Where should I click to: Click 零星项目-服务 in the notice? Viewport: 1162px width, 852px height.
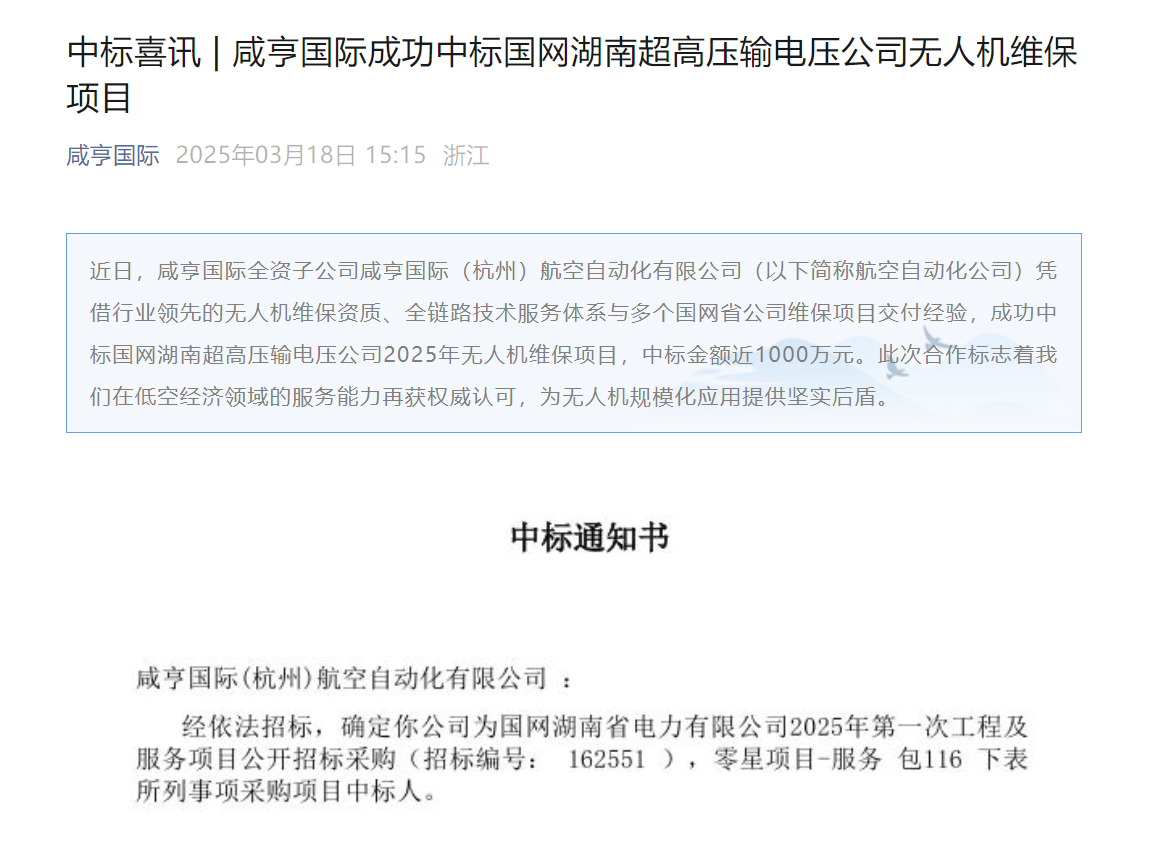[x=797, y=759]
